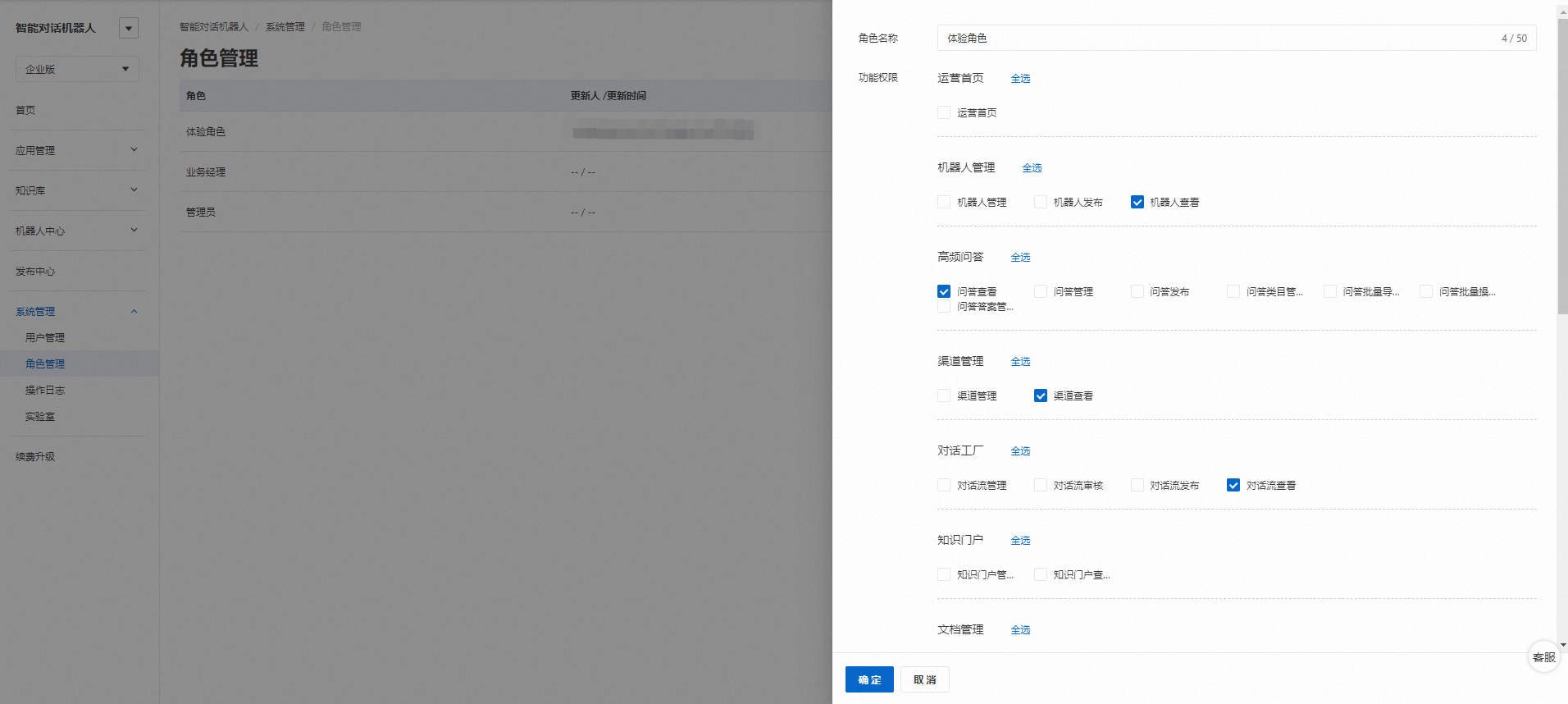
Task: Uncheck the 对话流查看 checkbox
Action: (x=1233, y=485)
